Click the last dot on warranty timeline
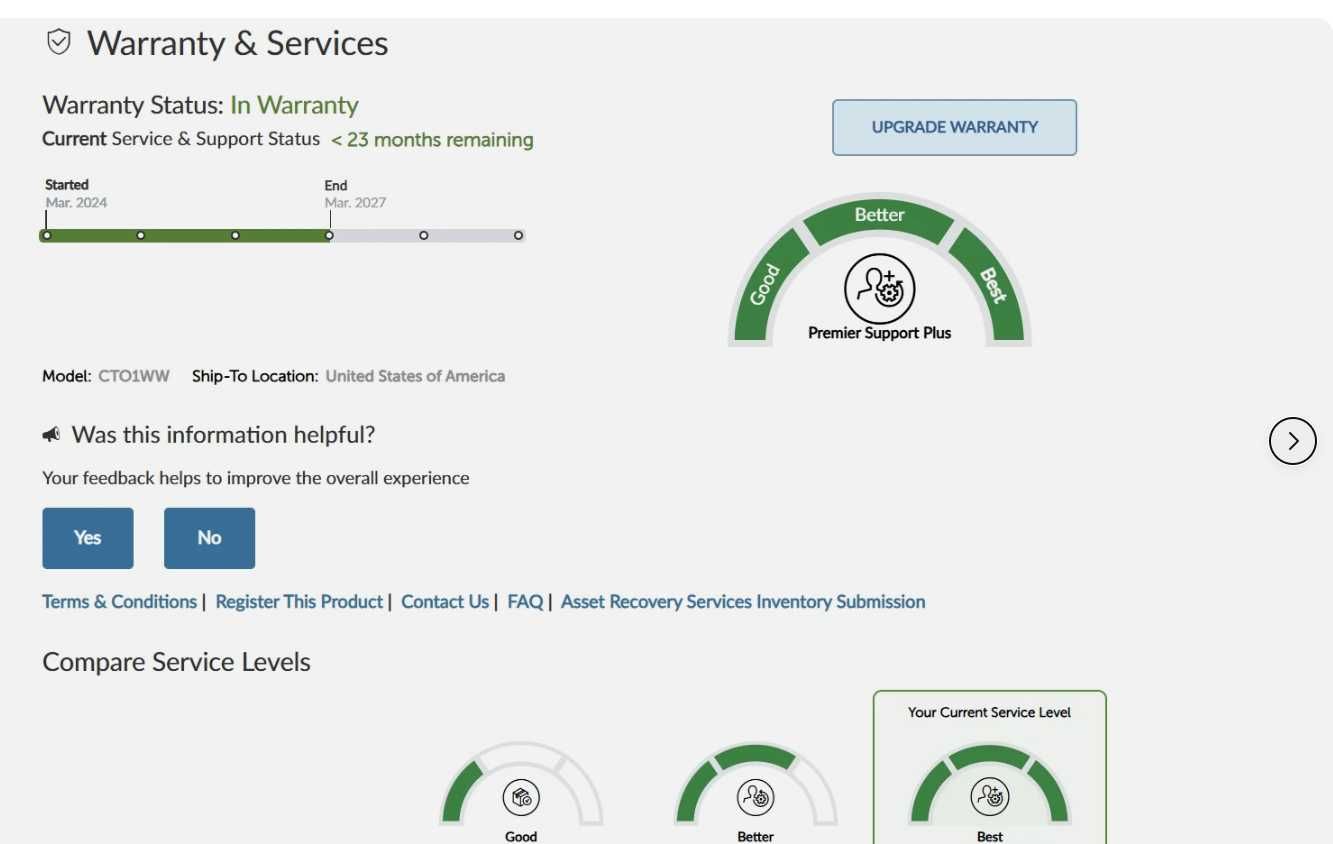 [518, 235]
